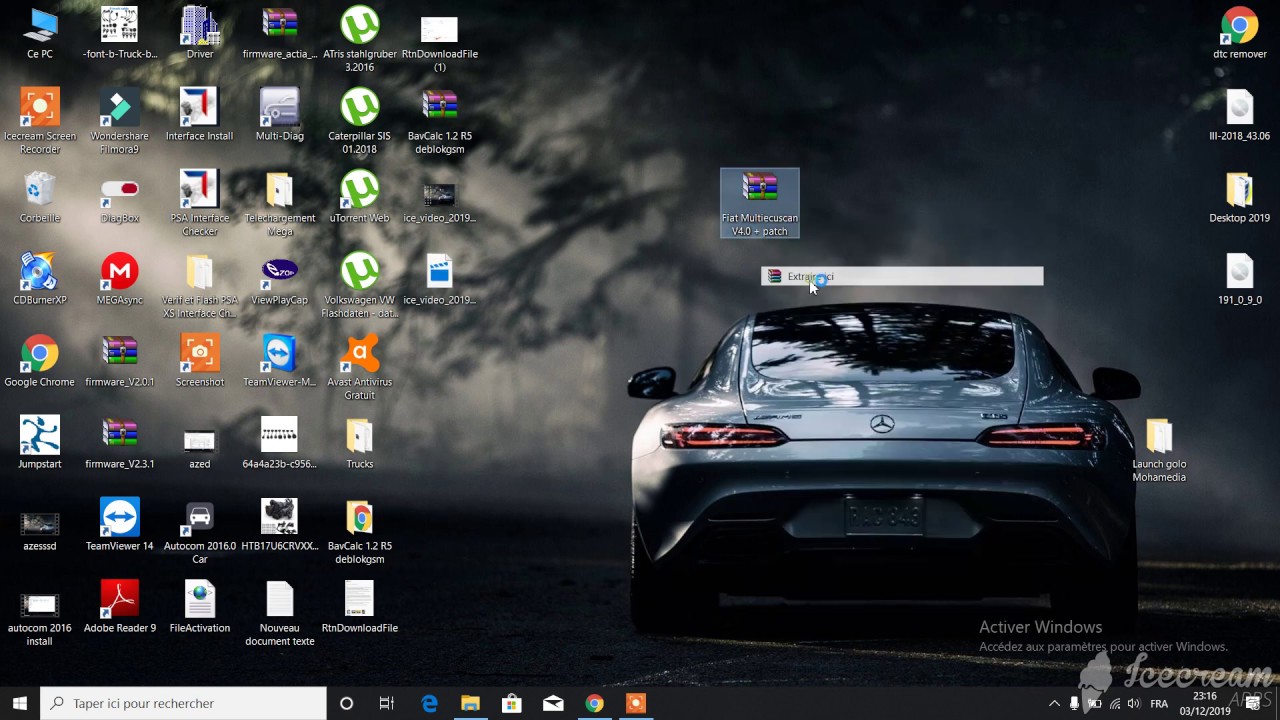1280x720 pixels.
Task: Select ATris stahlgruber 3.2016 torrent icon
Action: 360,40
